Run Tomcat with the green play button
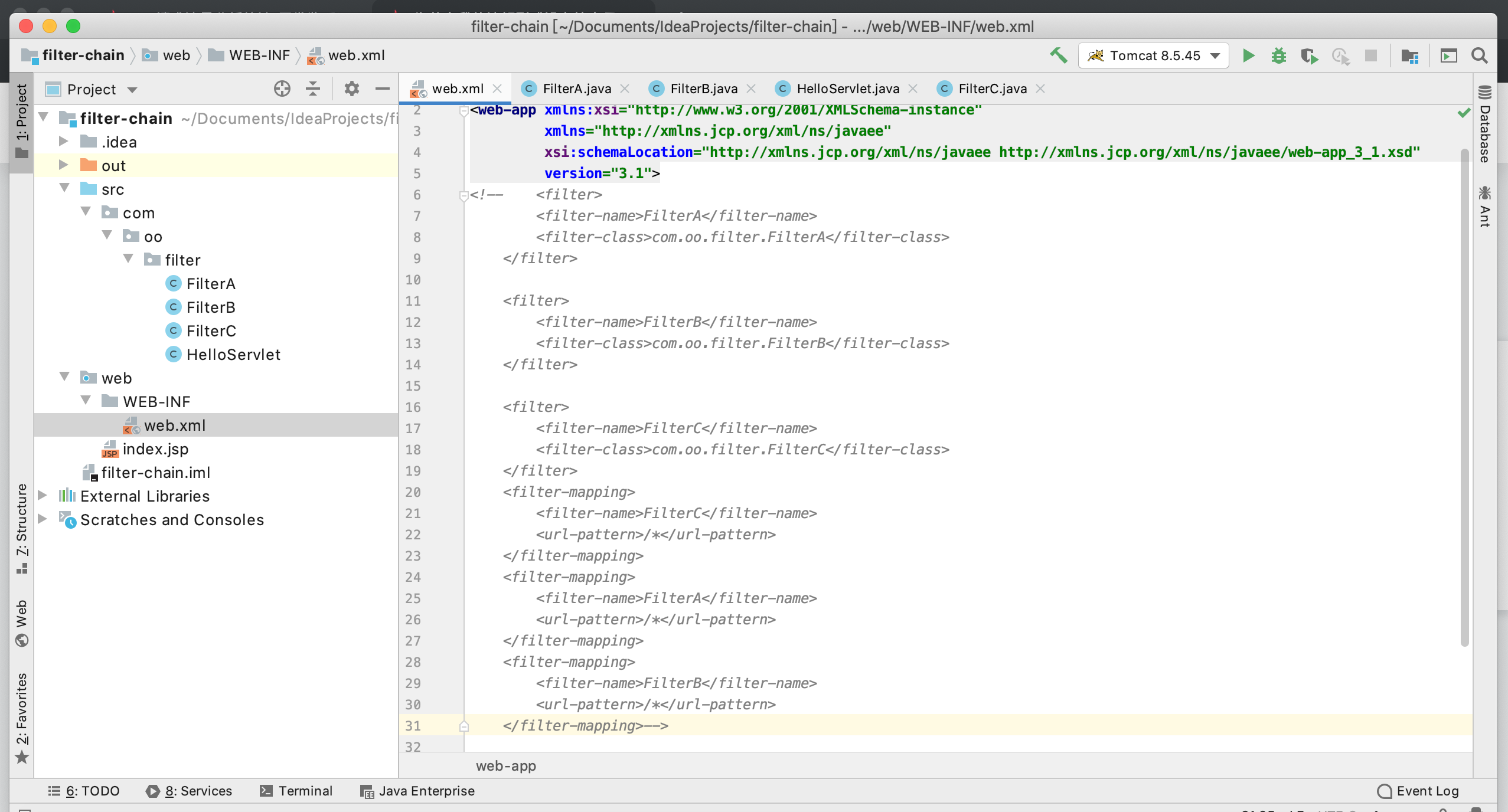Viewport: 1508px width, 812px height. 1248,55
